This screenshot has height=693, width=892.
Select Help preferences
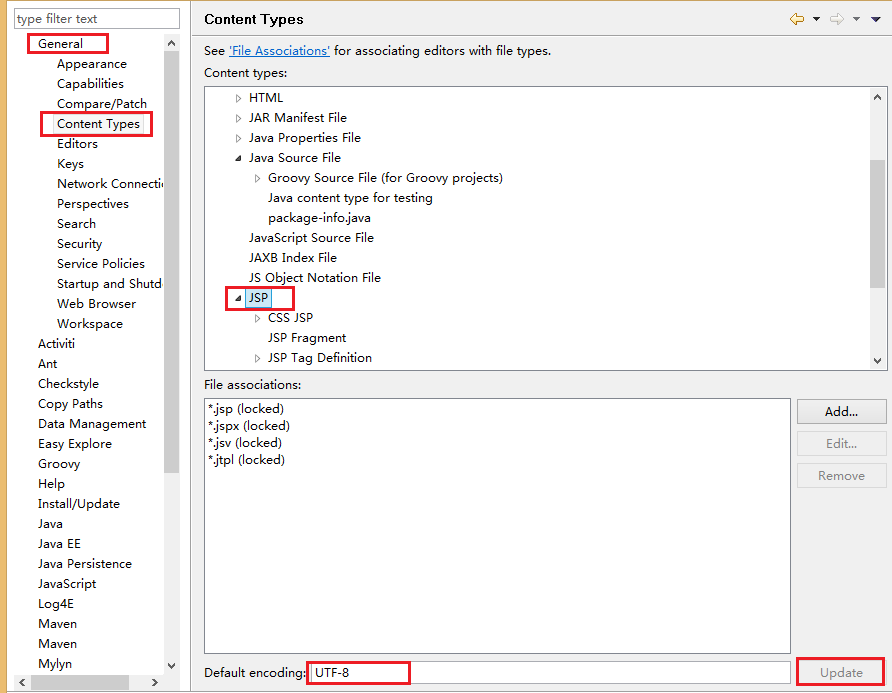pos(51,484)
